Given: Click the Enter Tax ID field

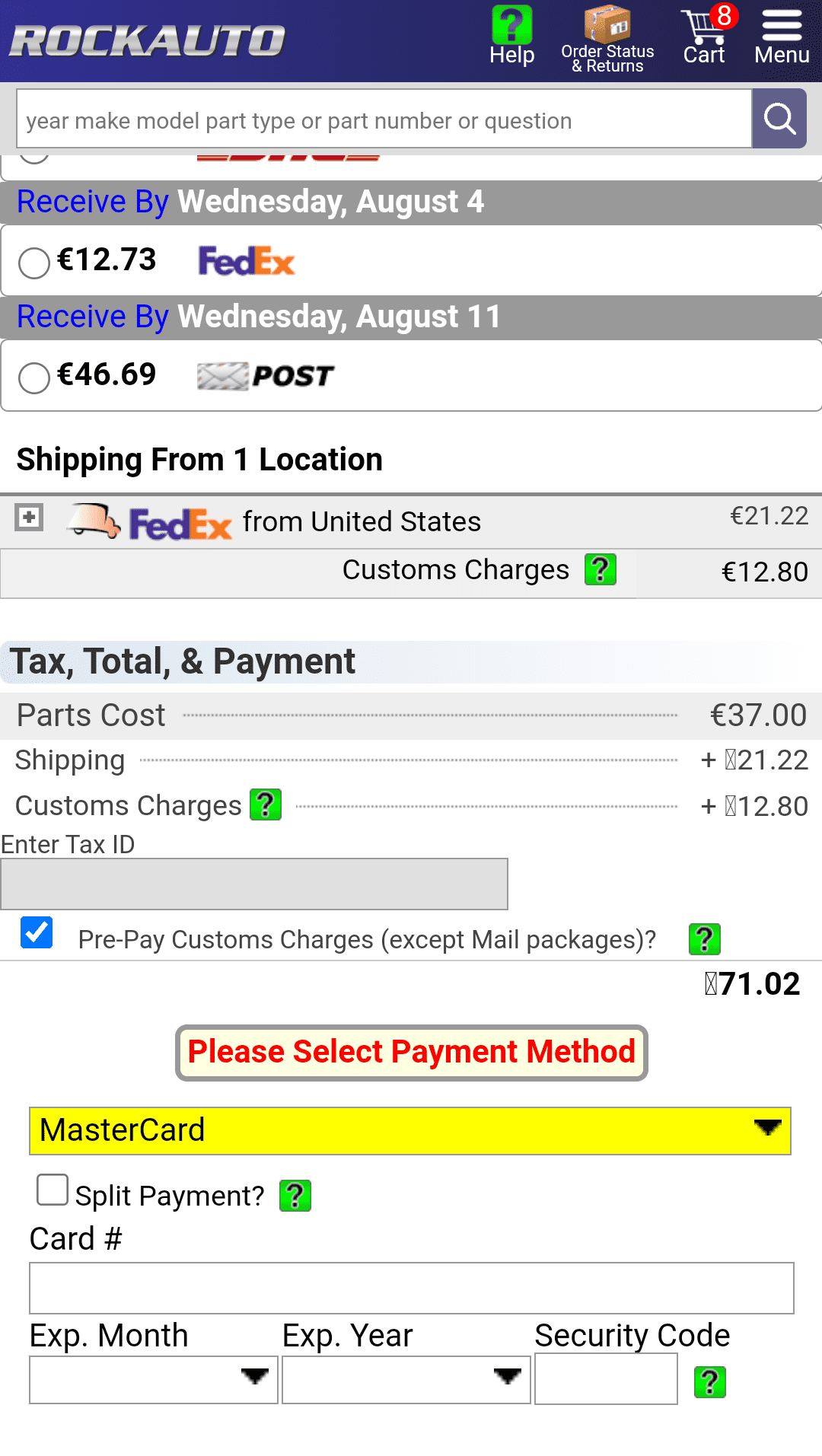Looking at the screenshot, I should 254,884.
